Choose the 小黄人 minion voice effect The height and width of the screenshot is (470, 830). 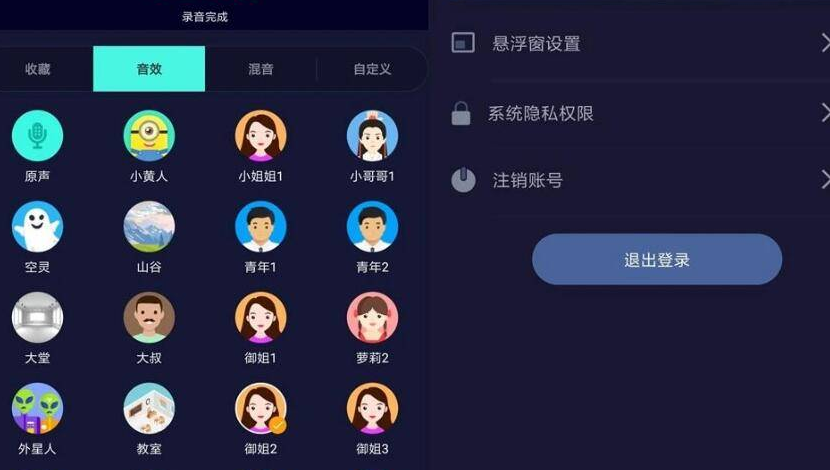[x=149, y=135]
